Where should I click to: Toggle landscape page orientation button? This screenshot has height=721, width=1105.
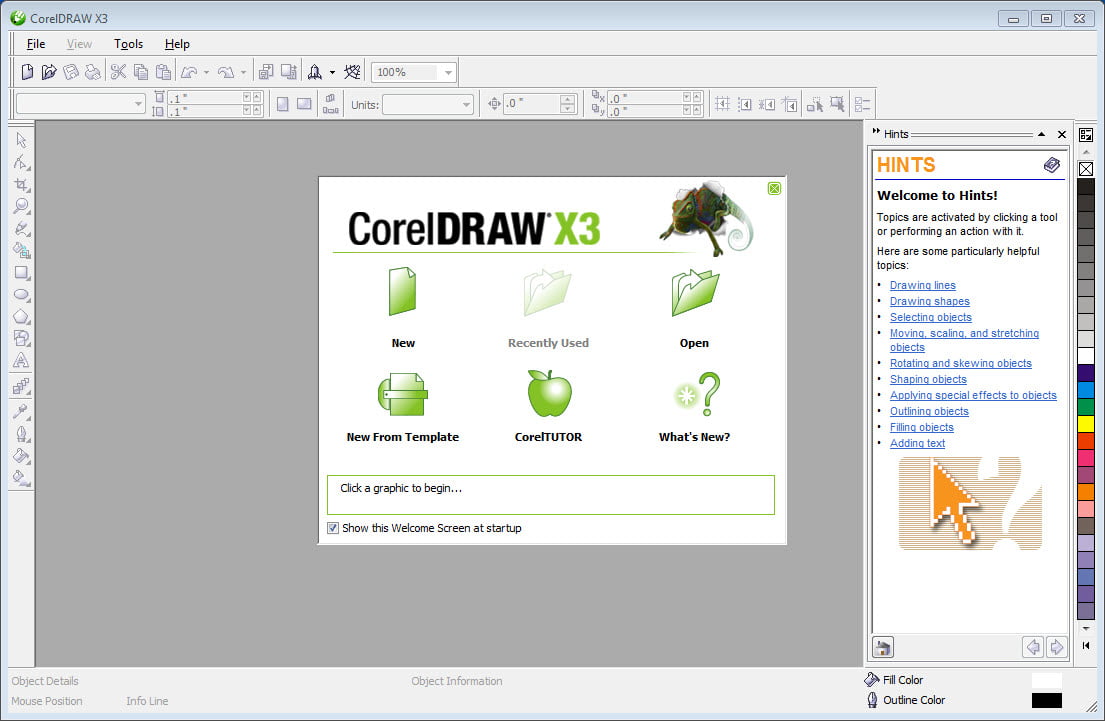tap(304, 104)
